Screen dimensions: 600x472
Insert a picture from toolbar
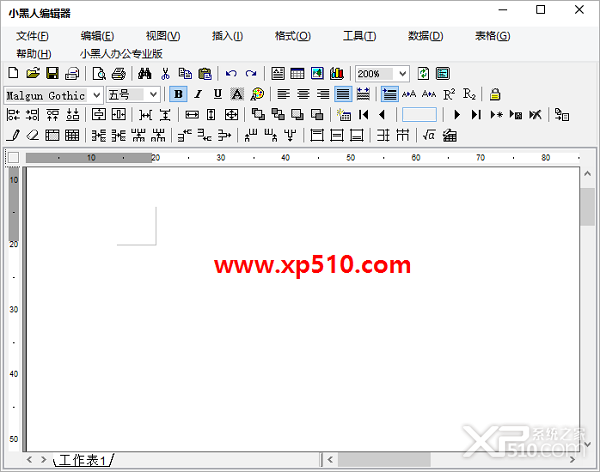(x=317, y=73)
